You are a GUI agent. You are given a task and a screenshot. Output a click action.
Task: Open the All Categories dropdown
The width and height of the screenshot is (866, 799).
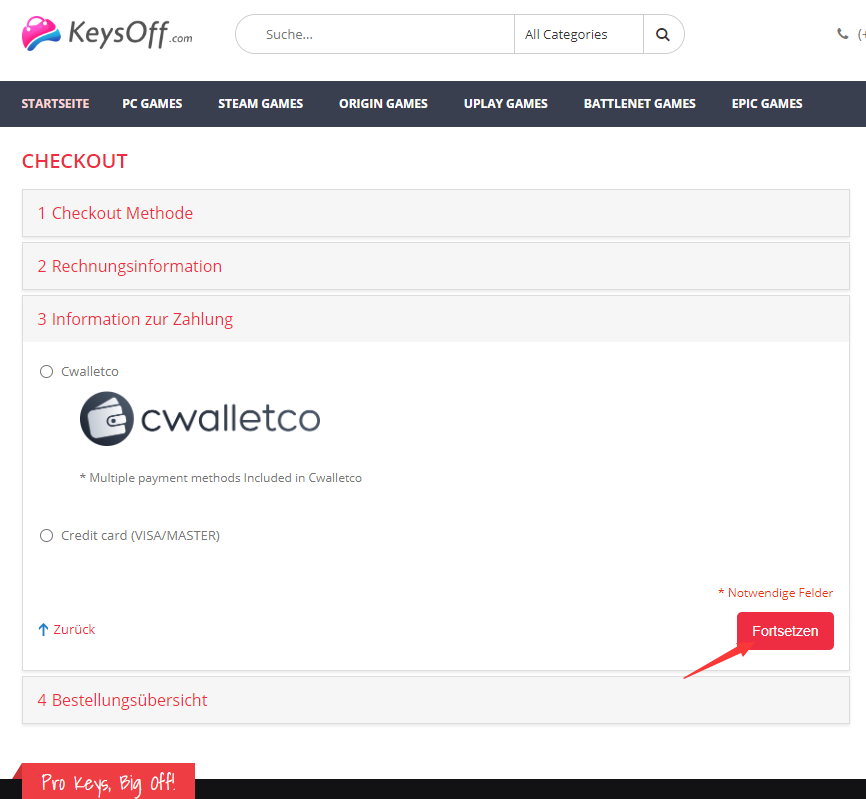coord(578,34)
